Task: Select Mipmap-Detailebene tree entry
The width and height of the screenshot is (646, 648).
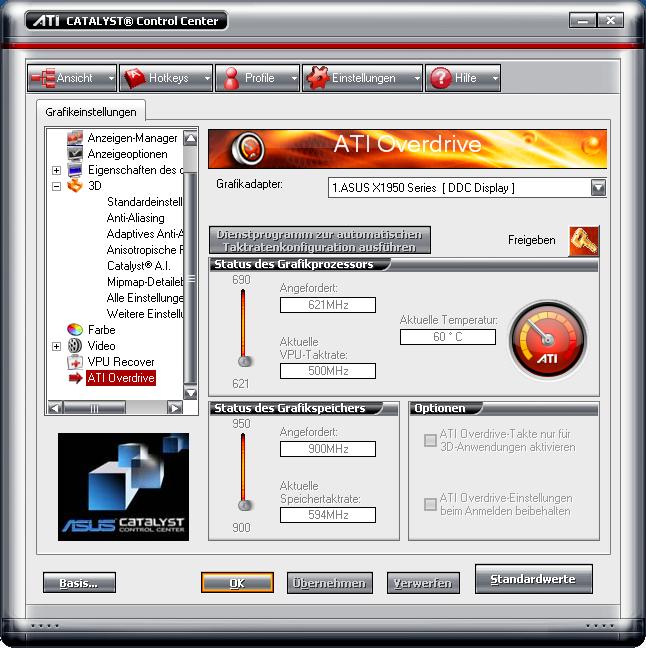Action: [145, 282]
